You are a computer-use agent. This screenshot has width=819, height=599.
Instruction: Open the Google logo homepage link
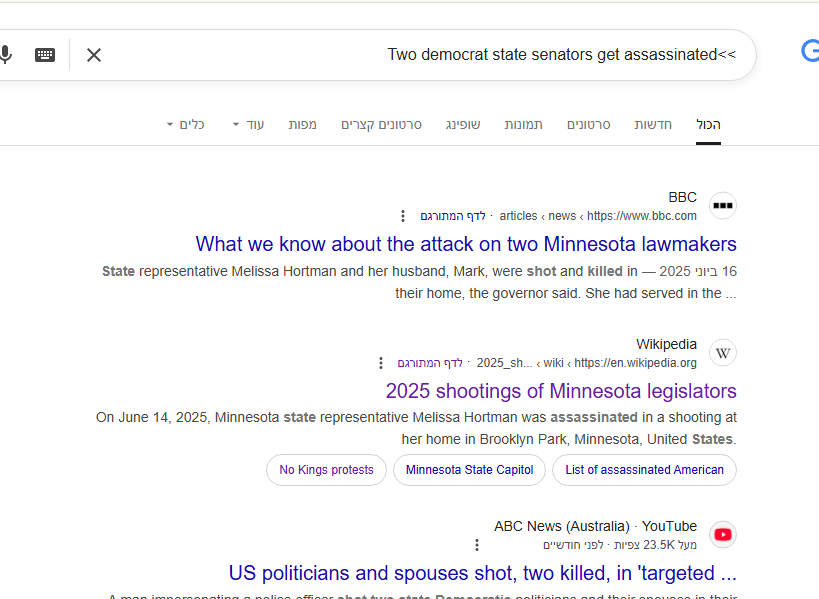(811, 51)
